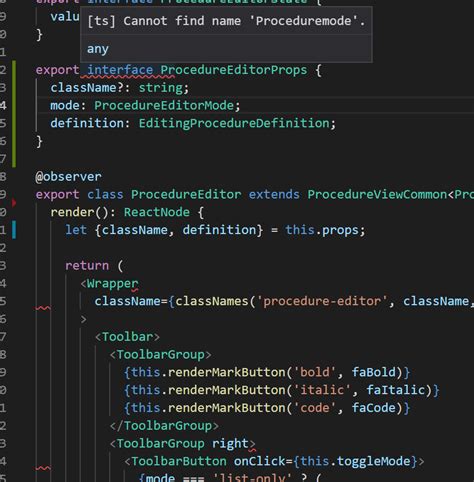Screen dimensions: 474x482
Task: Click the closing </ToolbarGroup> tag
Action: (x=164, y=426)
